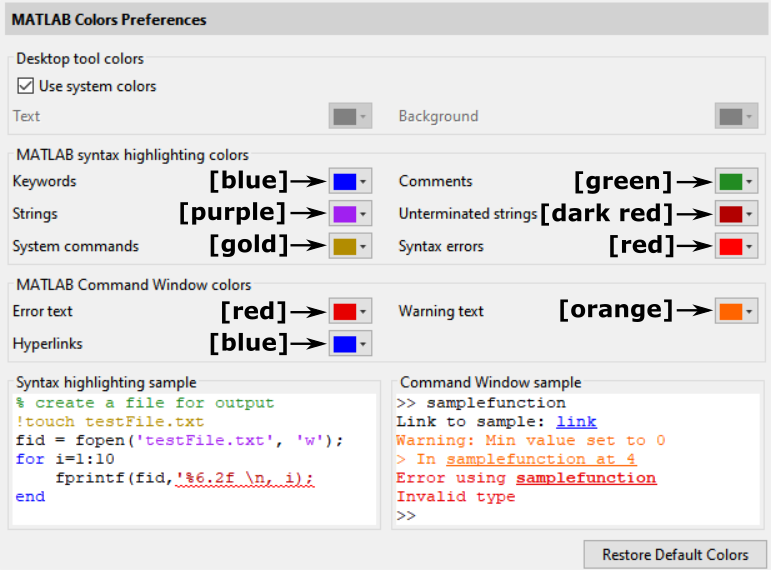Image resolution: width=771 pixels, height=570 pixels.
Task: Click the 'end' keyword in syntax sample
Action: (x=30, y=497)
